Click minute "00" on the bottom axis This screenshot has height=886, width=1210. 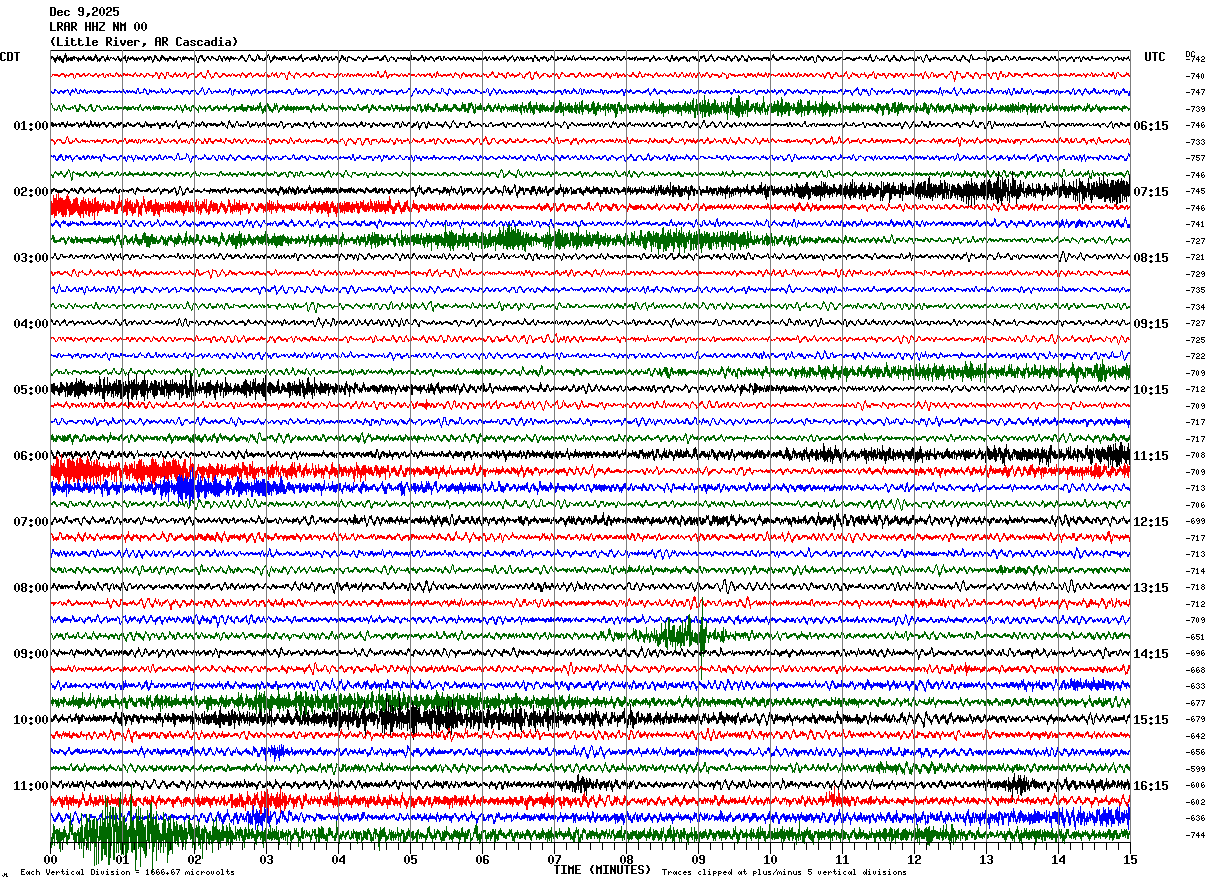[x=50, y=859]
